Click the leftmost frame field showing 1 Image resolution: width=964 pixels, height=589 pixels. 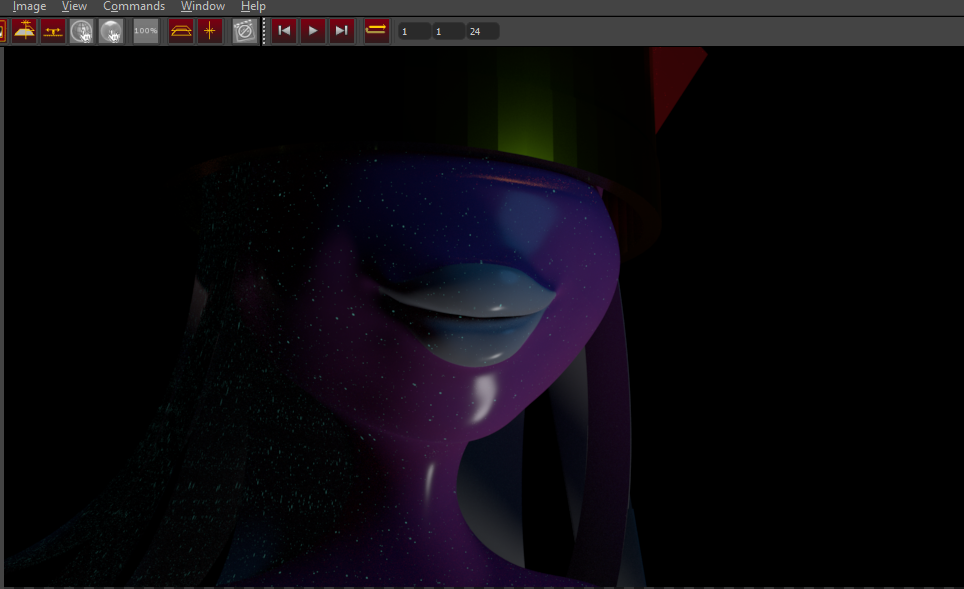click(414, 32)
